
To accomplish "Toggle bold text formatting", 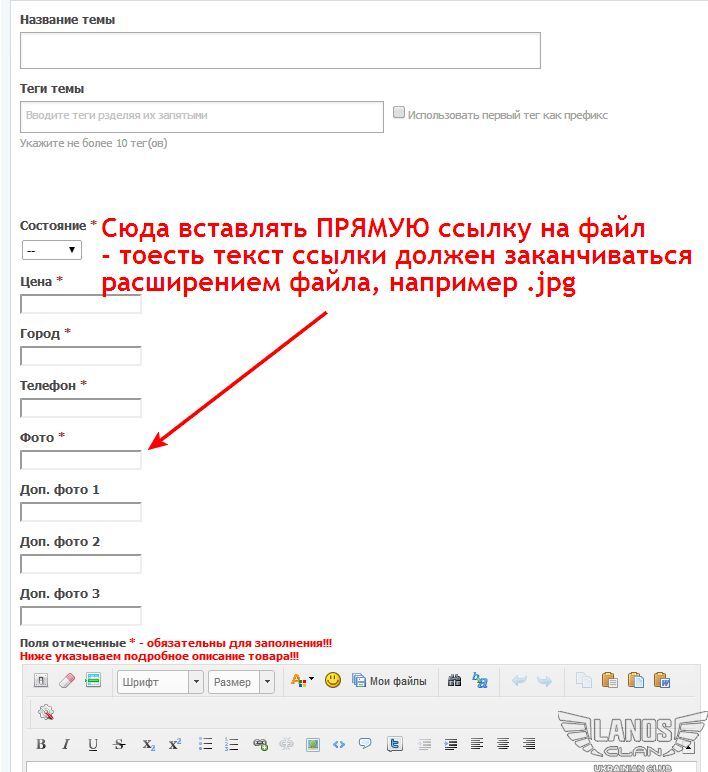I will click(x=41, y=744).
